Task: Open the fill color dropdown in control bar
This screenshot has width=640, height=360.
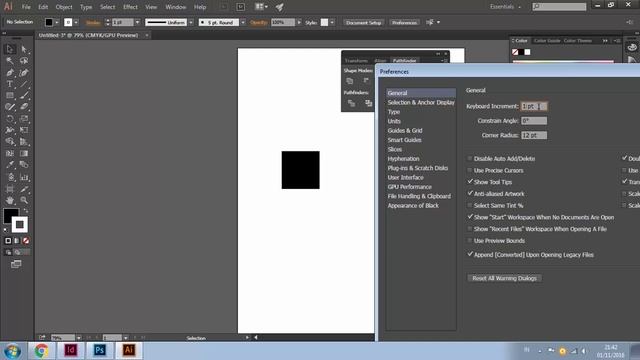Action: (57, 22)
